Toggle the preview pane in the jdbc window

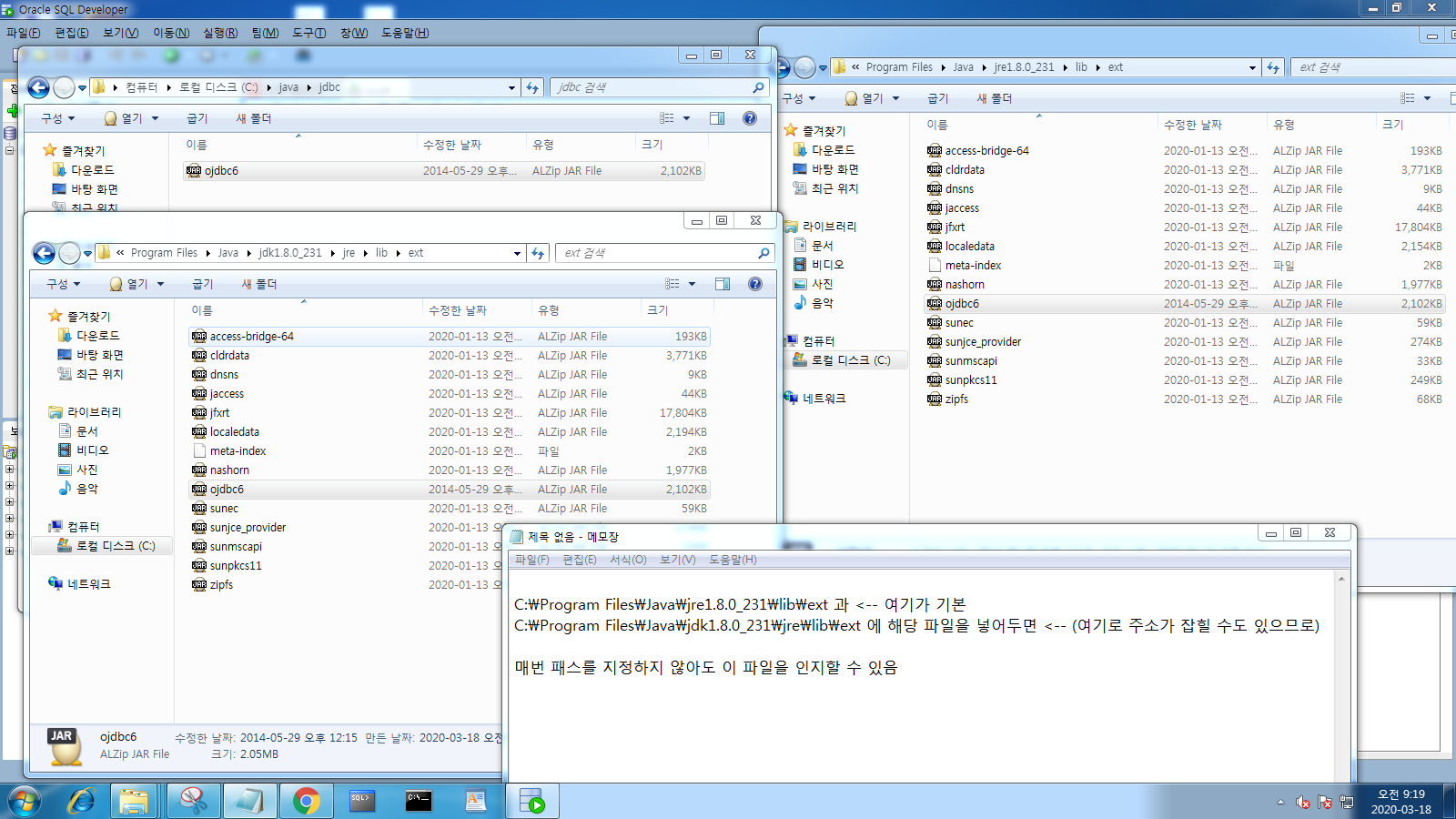pyautogui.click(x=717, y=118)
